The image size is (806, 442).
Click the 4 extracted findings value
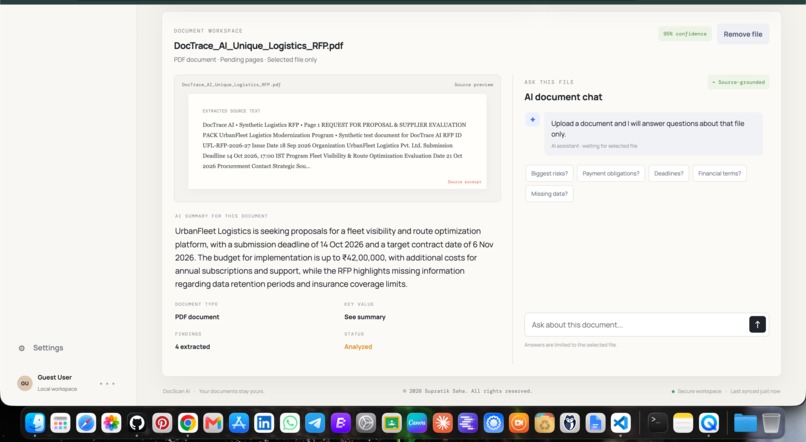(192, 347)
